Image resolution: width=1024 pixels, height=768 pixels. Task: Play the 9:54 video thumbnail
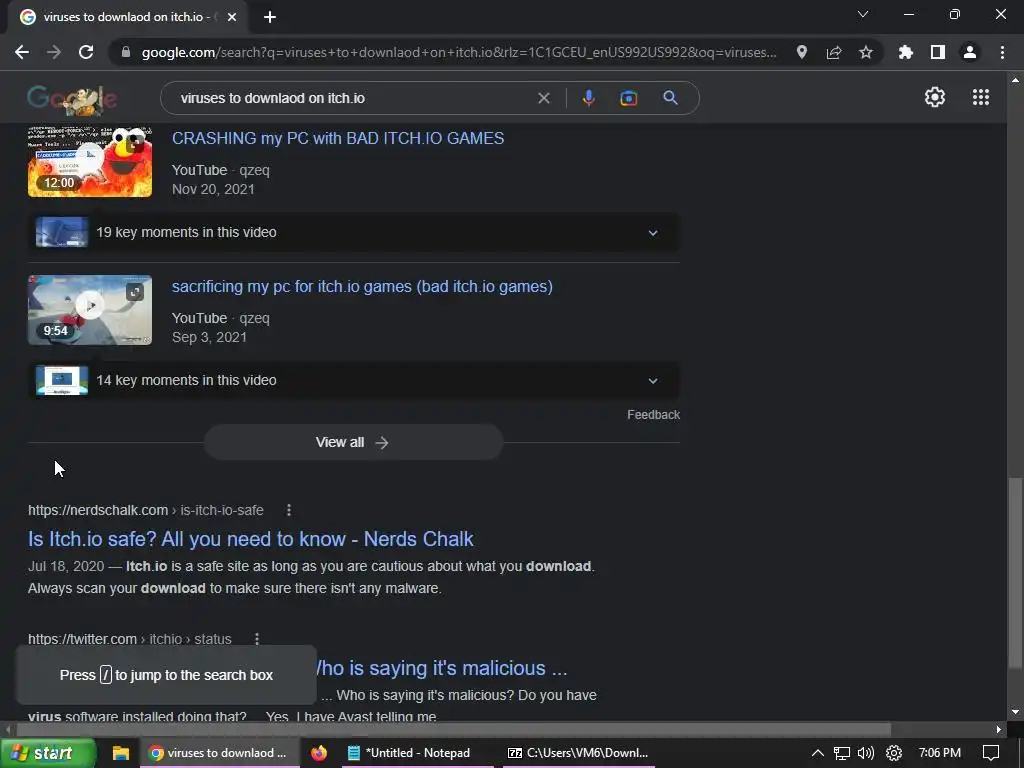click(x=89, y=310)
